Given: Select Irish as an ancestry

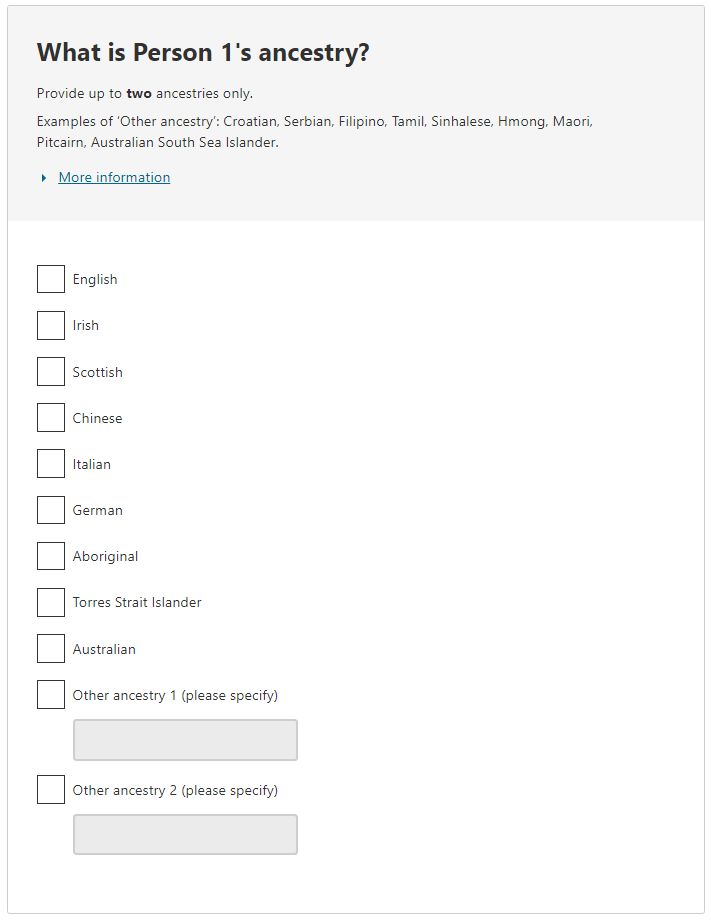Looking at the screenshot, I should click(x=50, y=325).
